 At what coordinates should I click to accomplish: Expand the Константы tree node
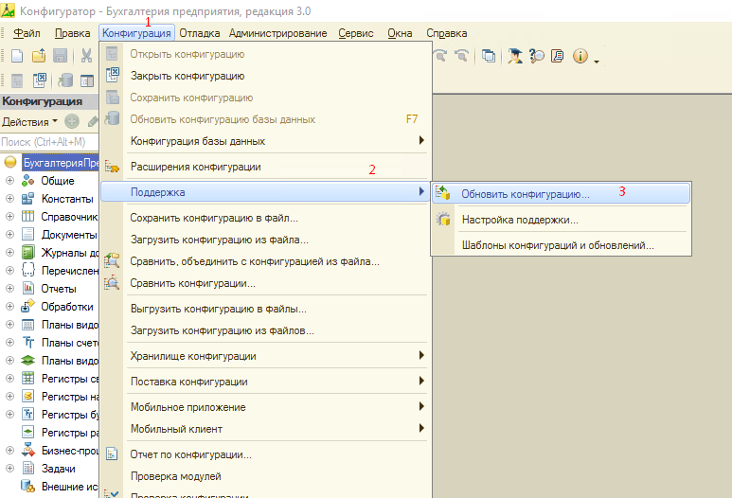click(9, 199)
